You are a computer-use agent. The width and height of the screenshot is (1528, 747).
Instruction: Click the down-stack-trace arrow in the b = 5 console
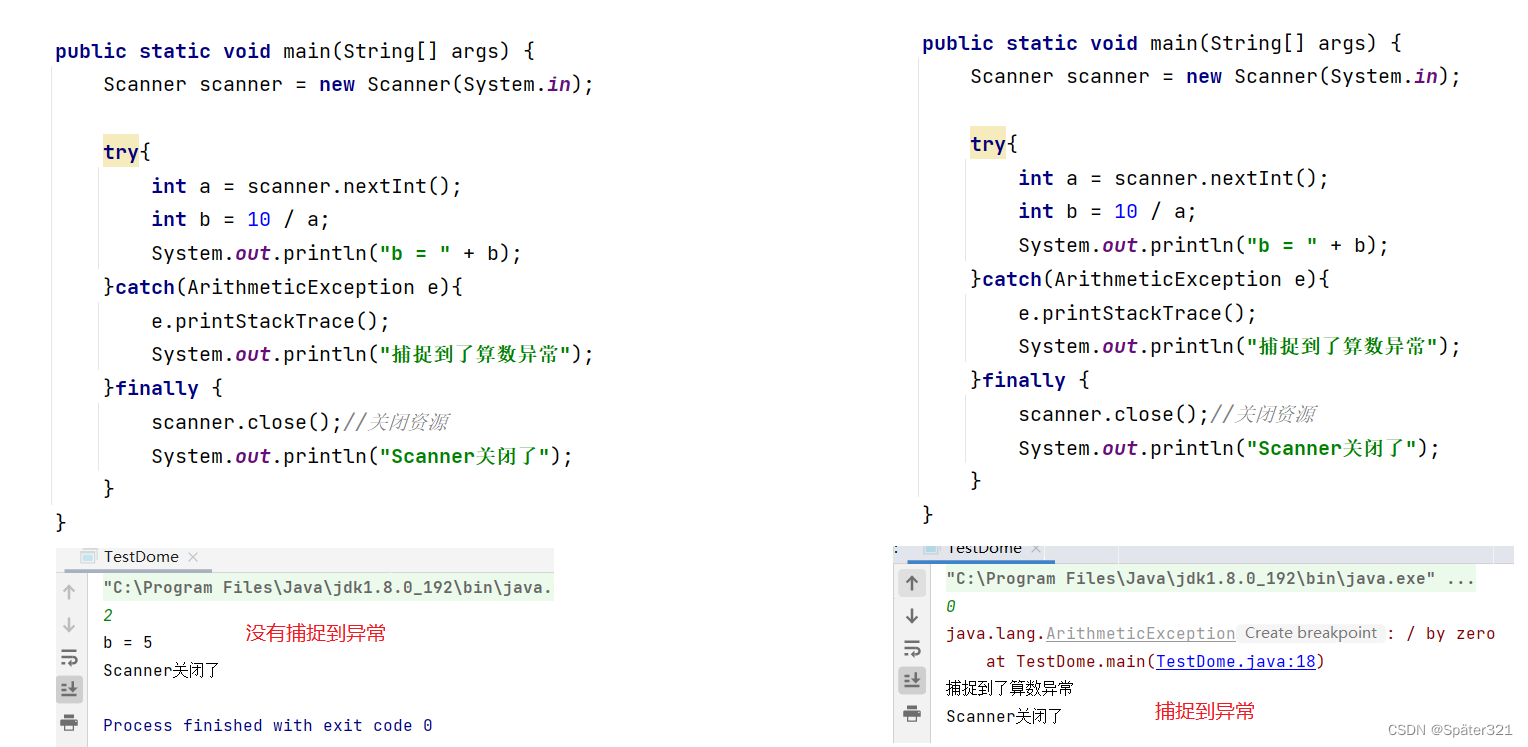click(69, 625)
